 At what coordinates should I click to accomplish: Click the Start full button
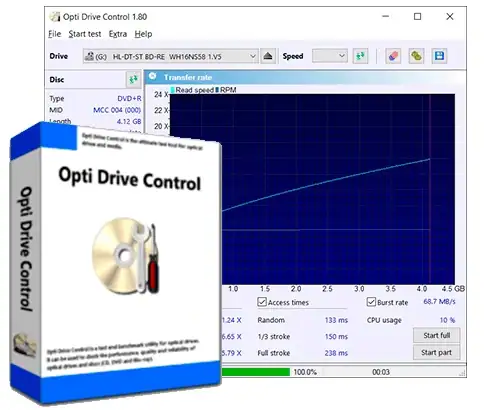click(x=437, y=335)
